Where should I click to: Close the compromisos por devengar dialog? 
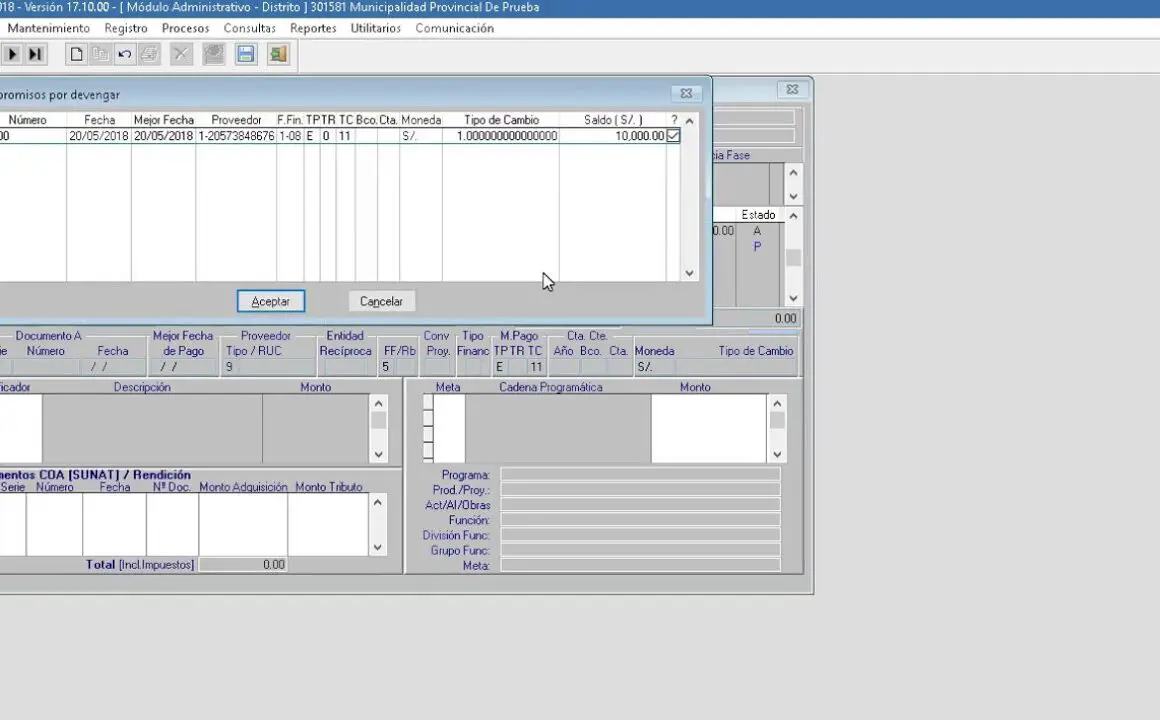pyautogui.click(x=686, y=93)
